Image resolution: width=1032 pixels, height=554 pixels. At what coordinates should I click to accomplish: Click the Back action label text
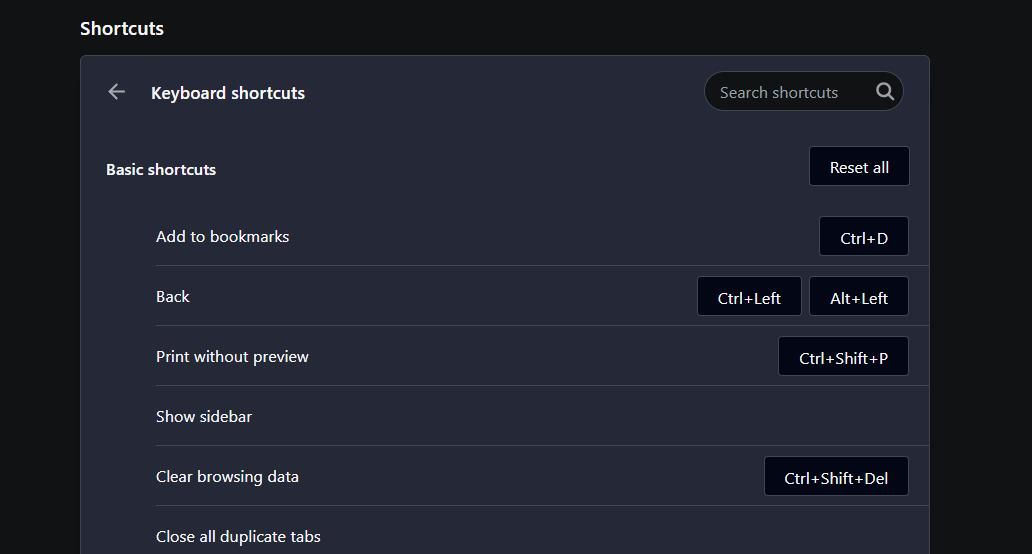tap(173, 297)
